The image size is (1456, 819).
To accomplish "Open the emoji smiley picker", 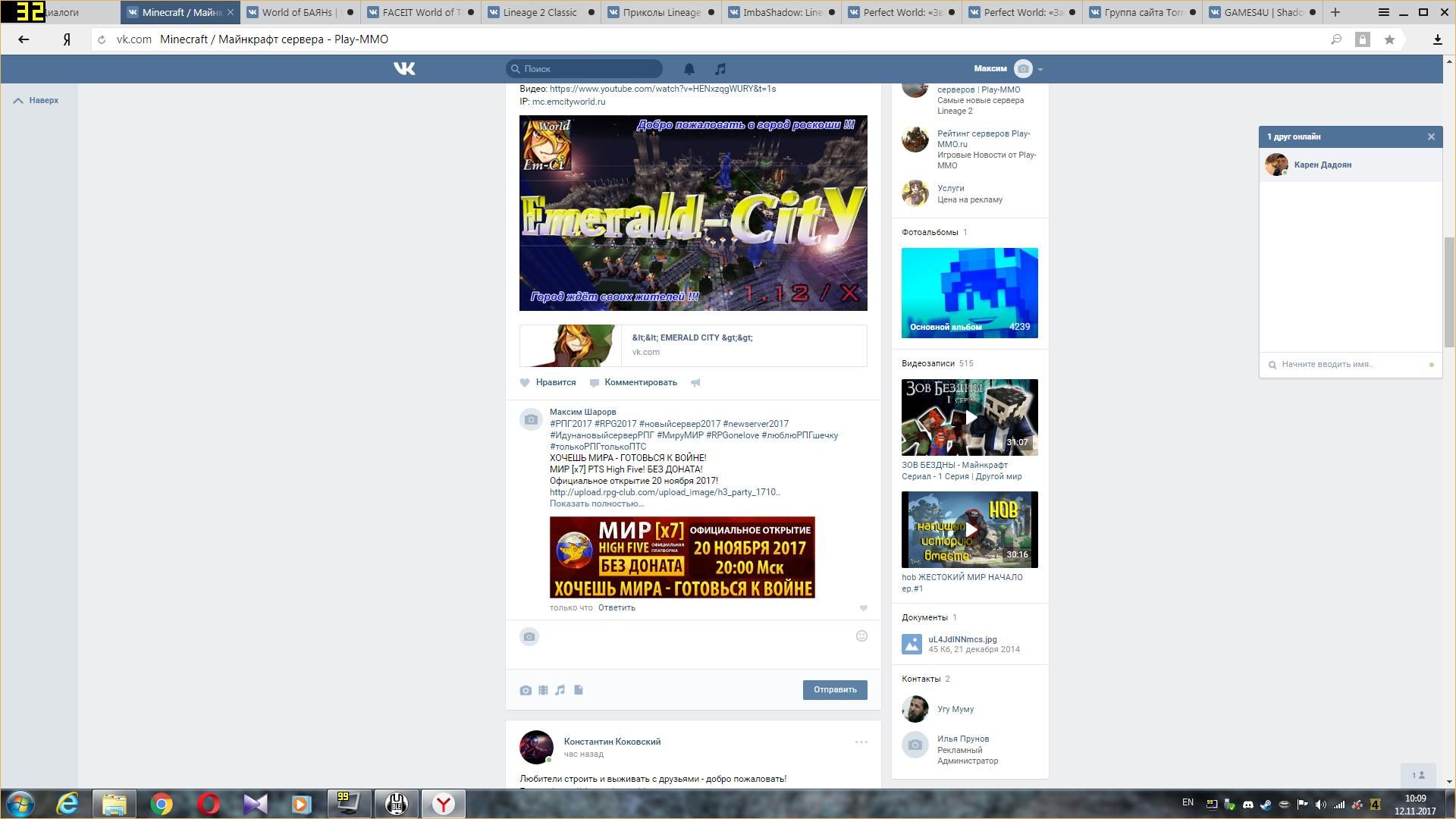I will point(861,636).
